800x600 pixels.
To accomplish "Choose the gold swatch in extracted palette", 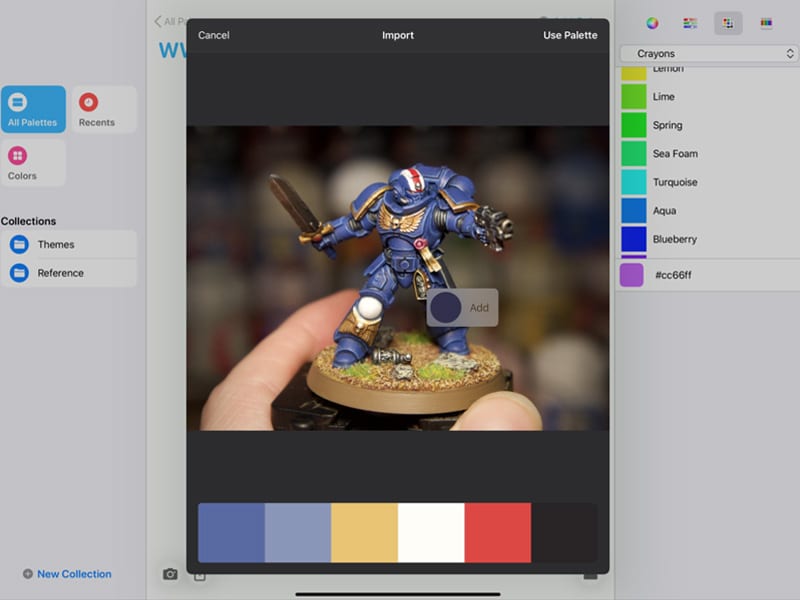I will [364, 533].
